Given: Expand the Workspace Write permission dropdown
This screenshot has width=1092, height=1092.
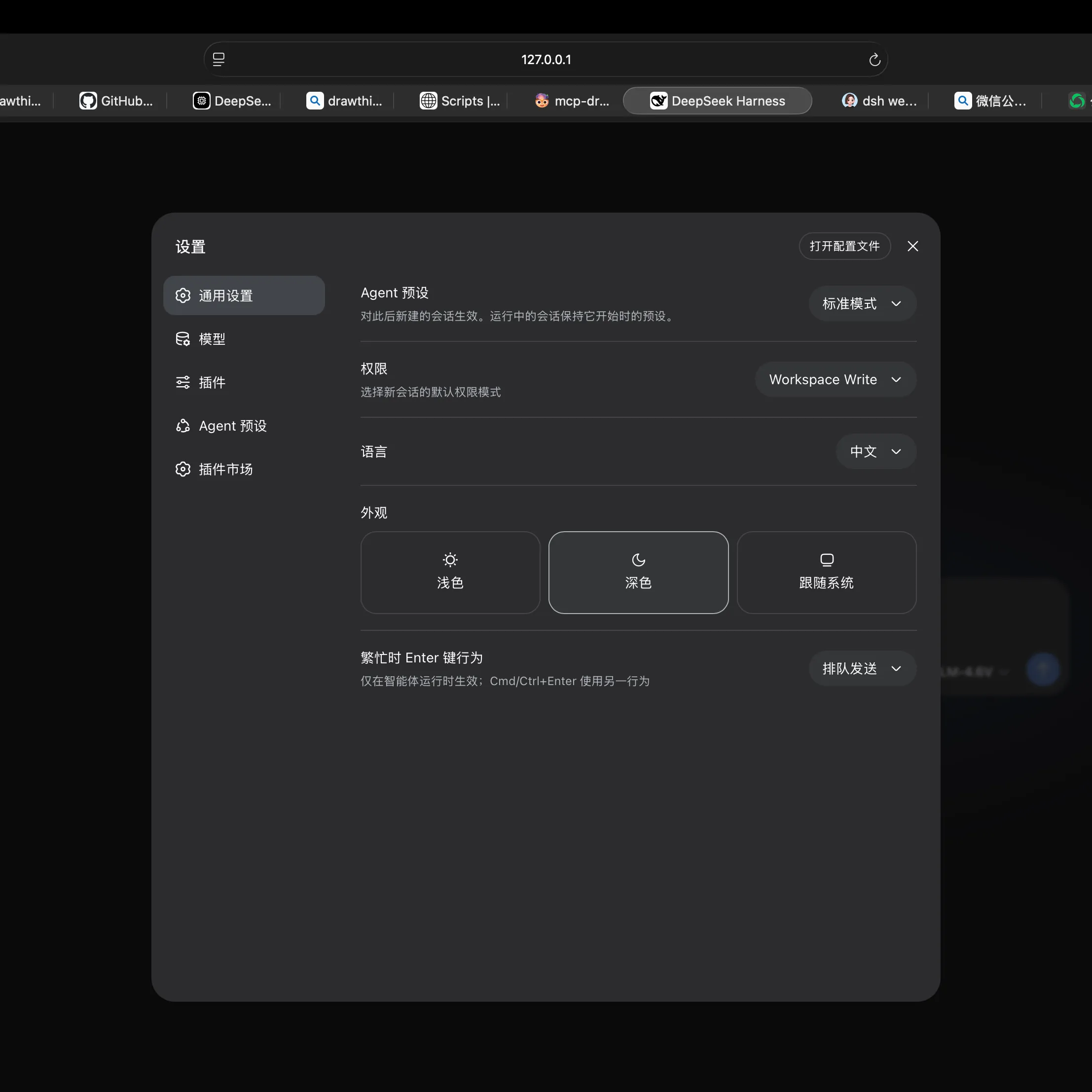Looking at the screenshot, I should [836, 379].
